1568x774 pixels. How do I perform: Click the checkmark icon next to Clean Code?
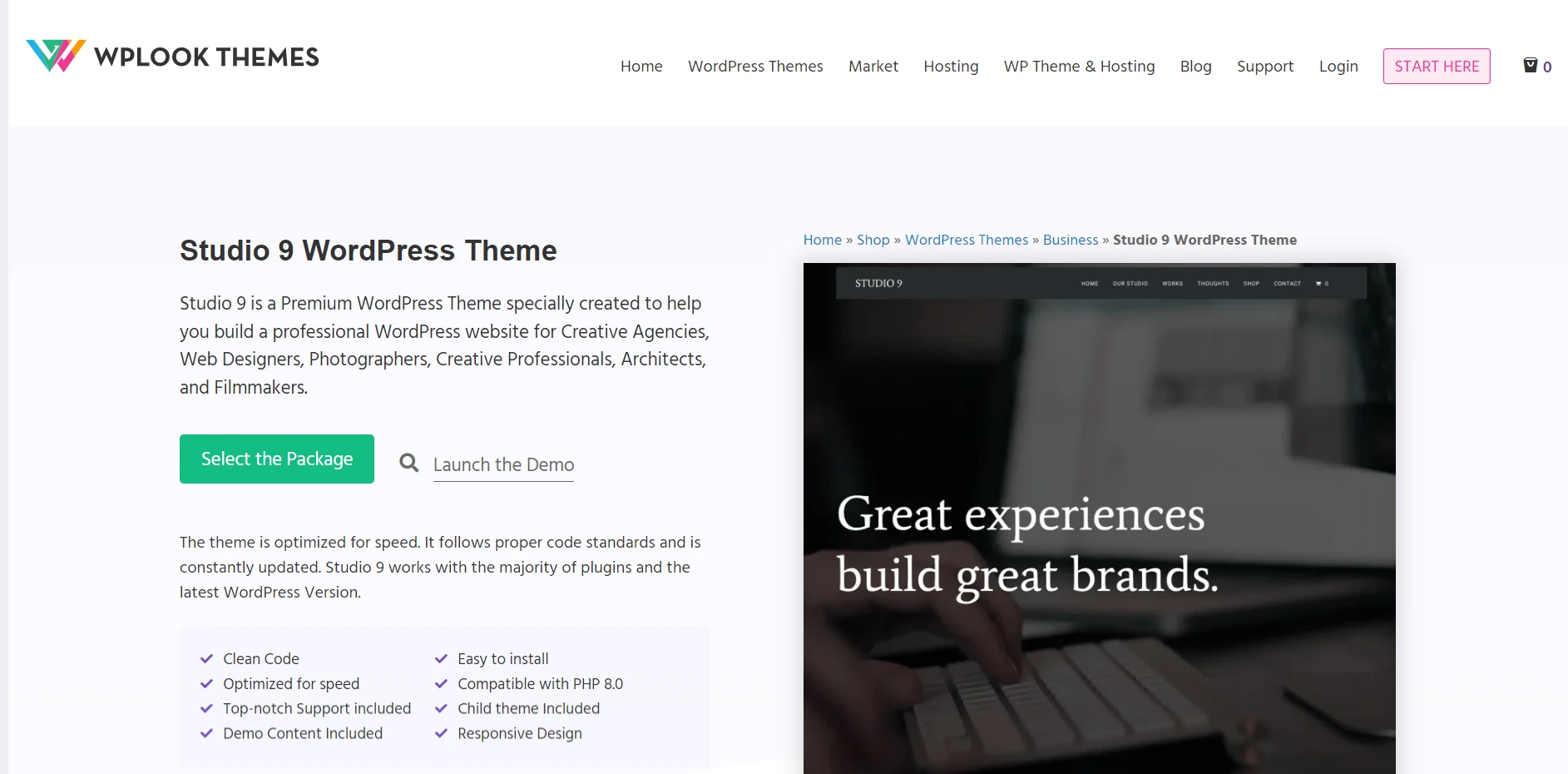tap(207, 659)
